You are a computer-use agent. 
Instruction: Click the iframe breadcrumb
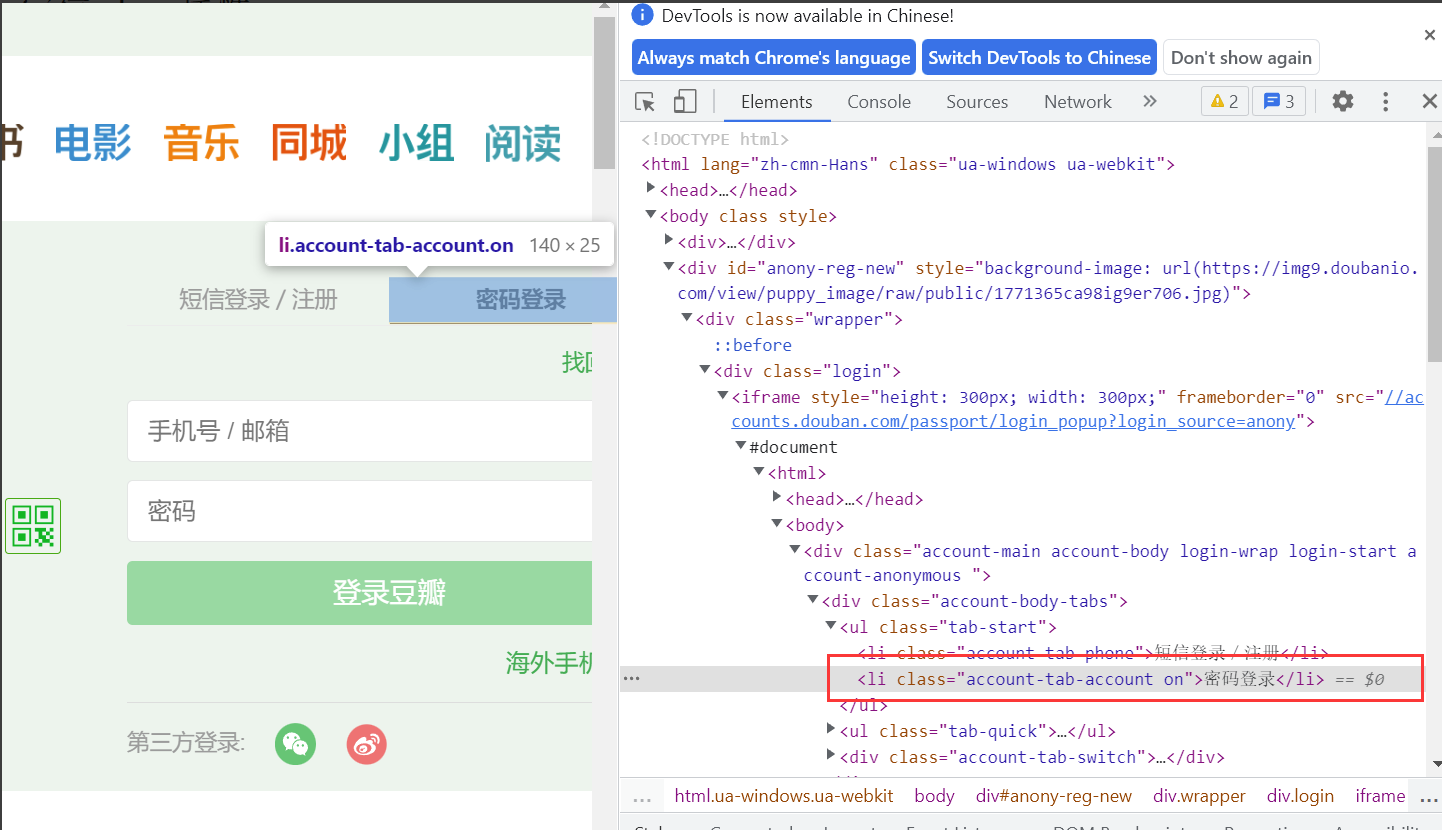click(1380, 796)
